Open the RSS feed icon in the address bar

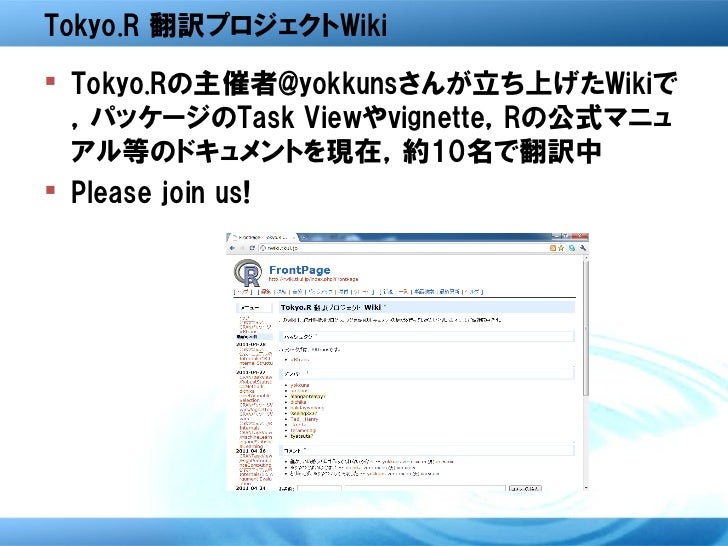tap(552, 248)
